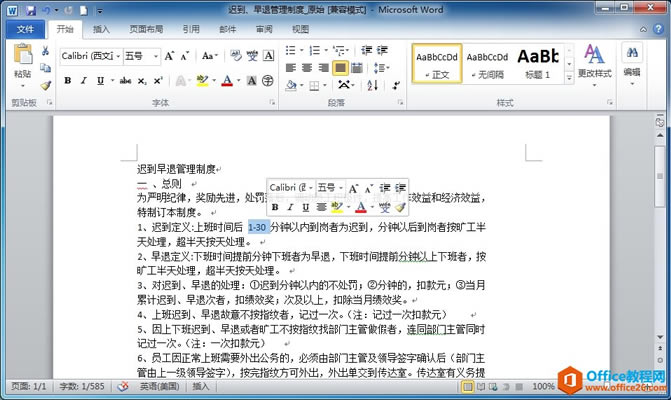Sort the selected text (A-Z icon)
The height and width of the screenshot is (400, 671).
click(373, 85)
